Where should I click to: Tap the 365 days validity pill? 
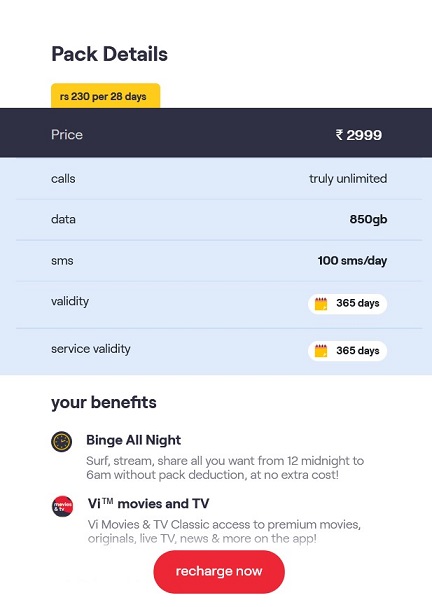(x=348, y=304)
